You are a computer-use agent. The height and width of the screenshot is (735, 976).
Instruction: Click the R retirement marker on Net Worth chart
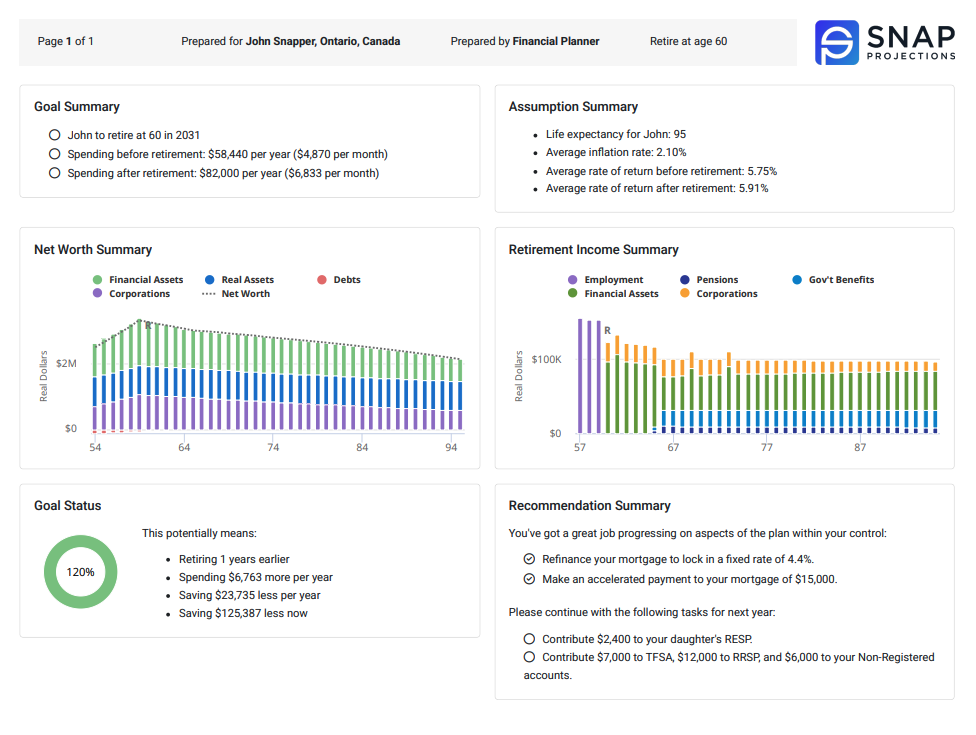(150, 325)
